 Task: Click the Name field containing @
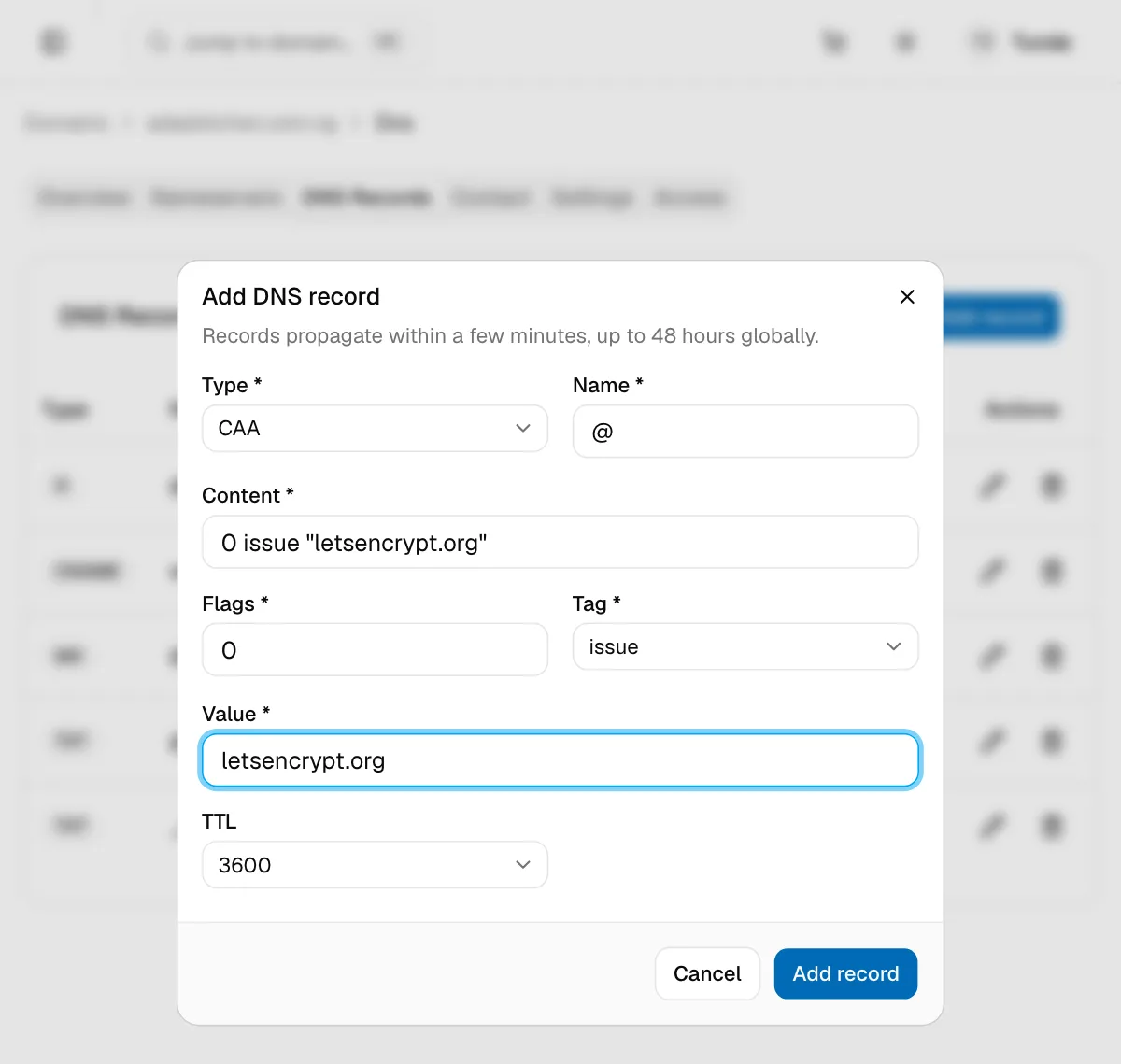pyautogui.click(x=745, y=432)
